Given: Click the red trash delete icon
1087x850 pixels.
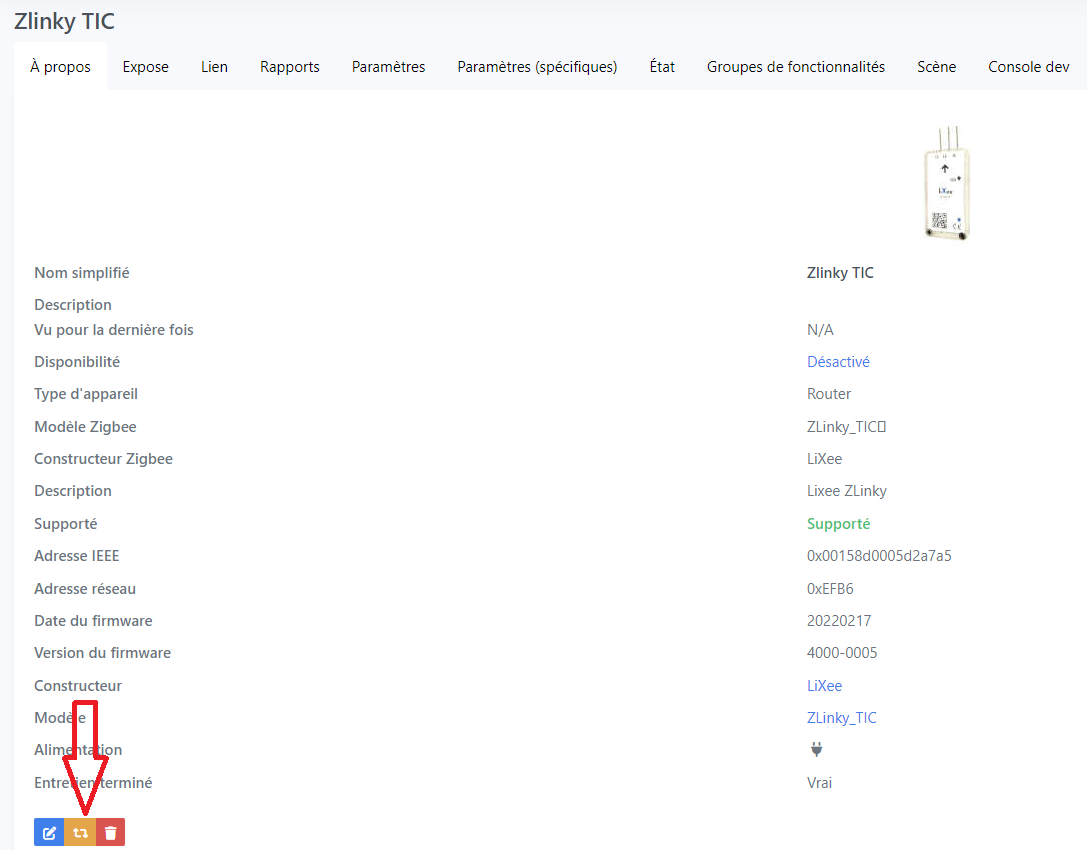Looking at the screenshot, I should 110,832.
